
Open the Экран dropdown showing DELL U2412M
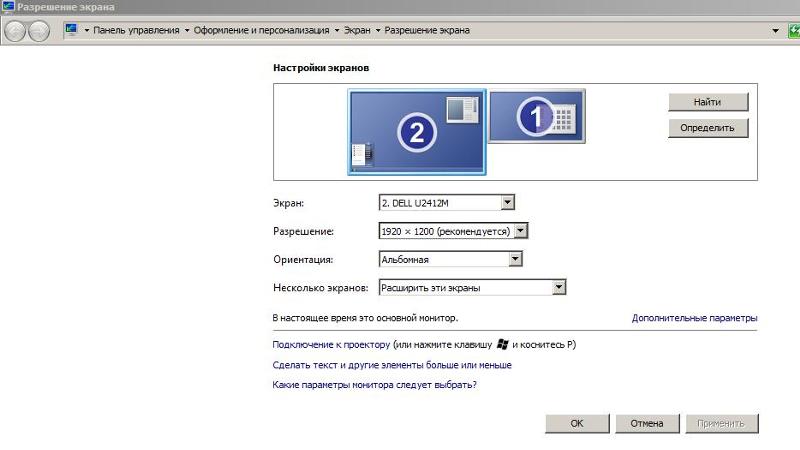coord(446,203)
